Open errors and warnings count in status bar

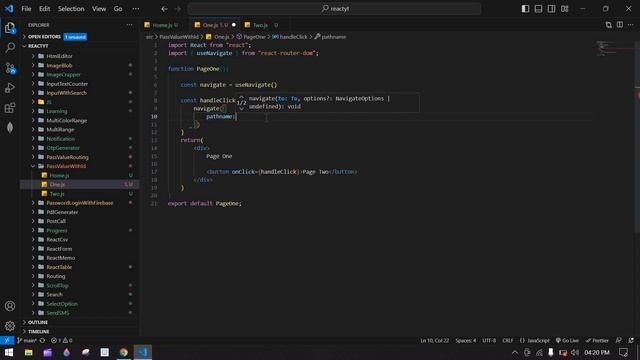(x=62, y=340)
